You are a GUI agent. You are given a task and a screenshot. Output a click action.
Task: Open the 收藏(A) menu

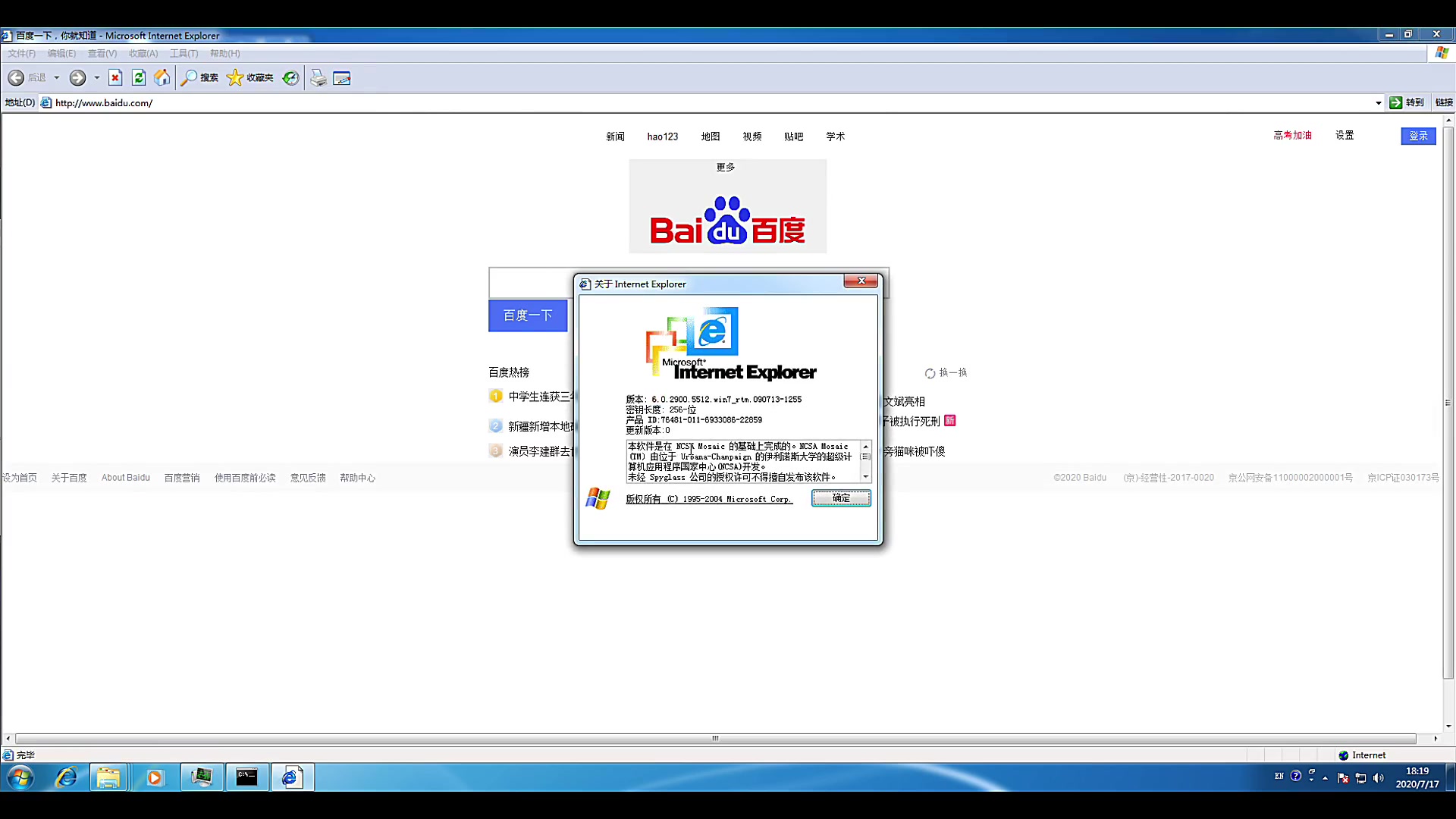[143, 53]
